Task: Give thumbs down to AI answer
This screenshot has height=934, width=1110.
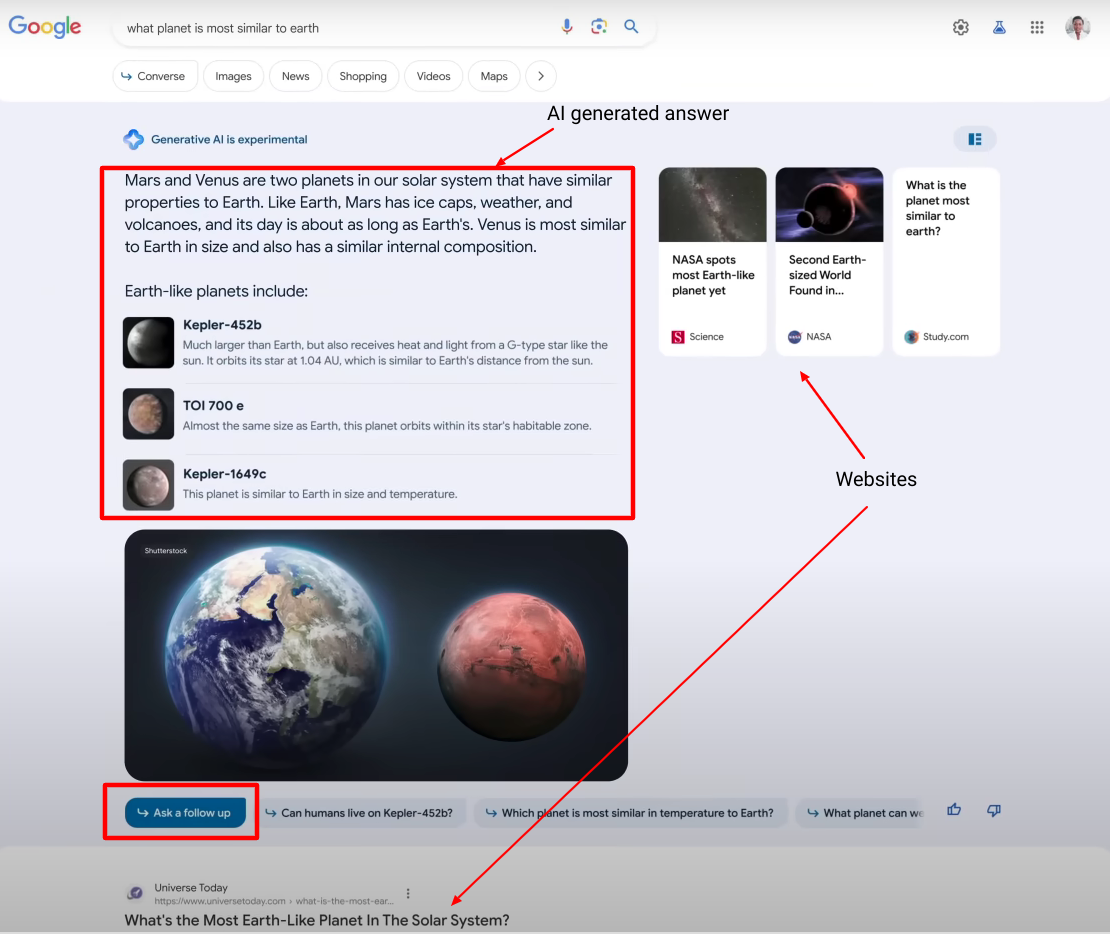Action: coord(994,810)
